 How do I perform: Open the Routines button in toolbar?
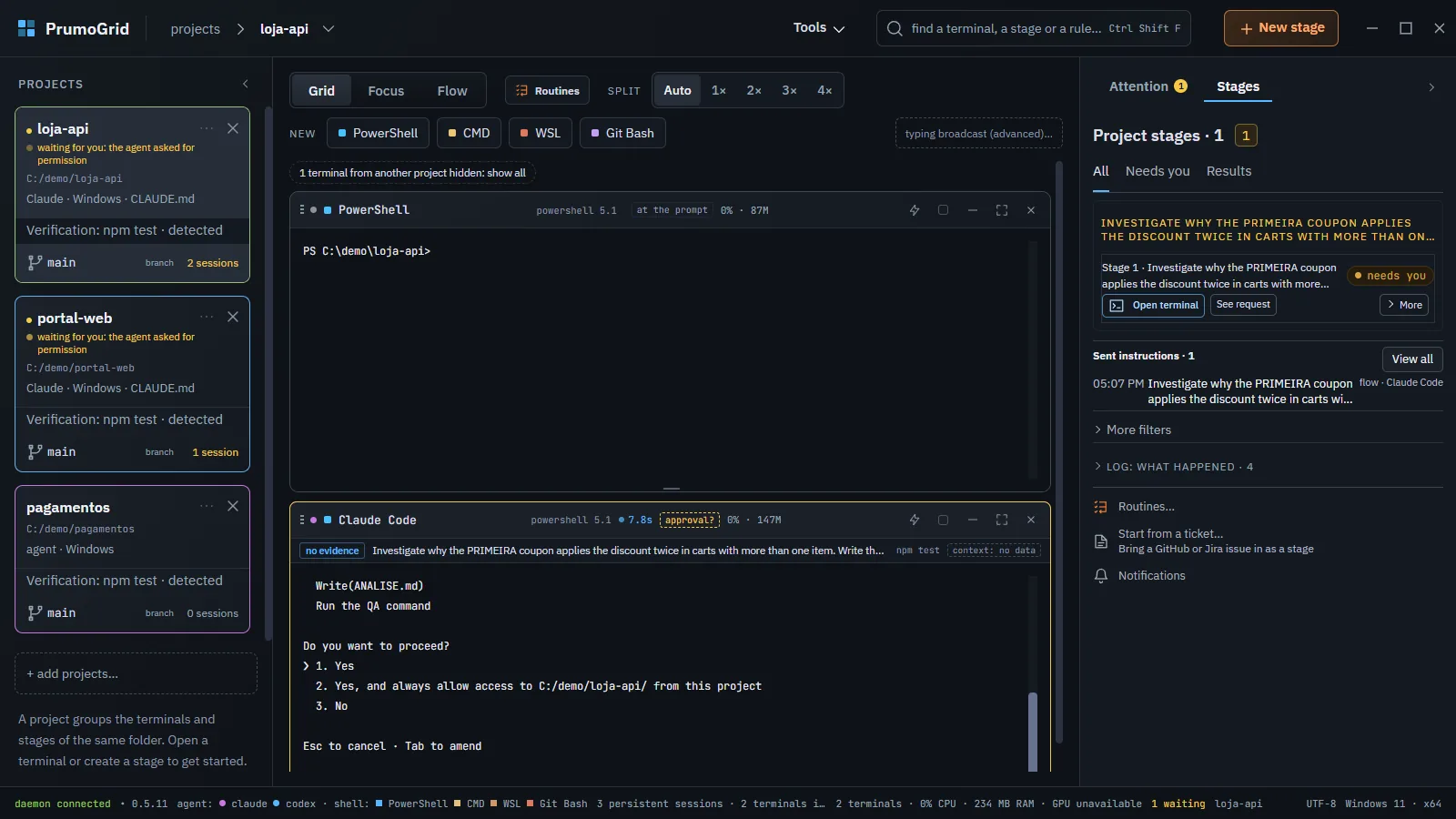547,91
